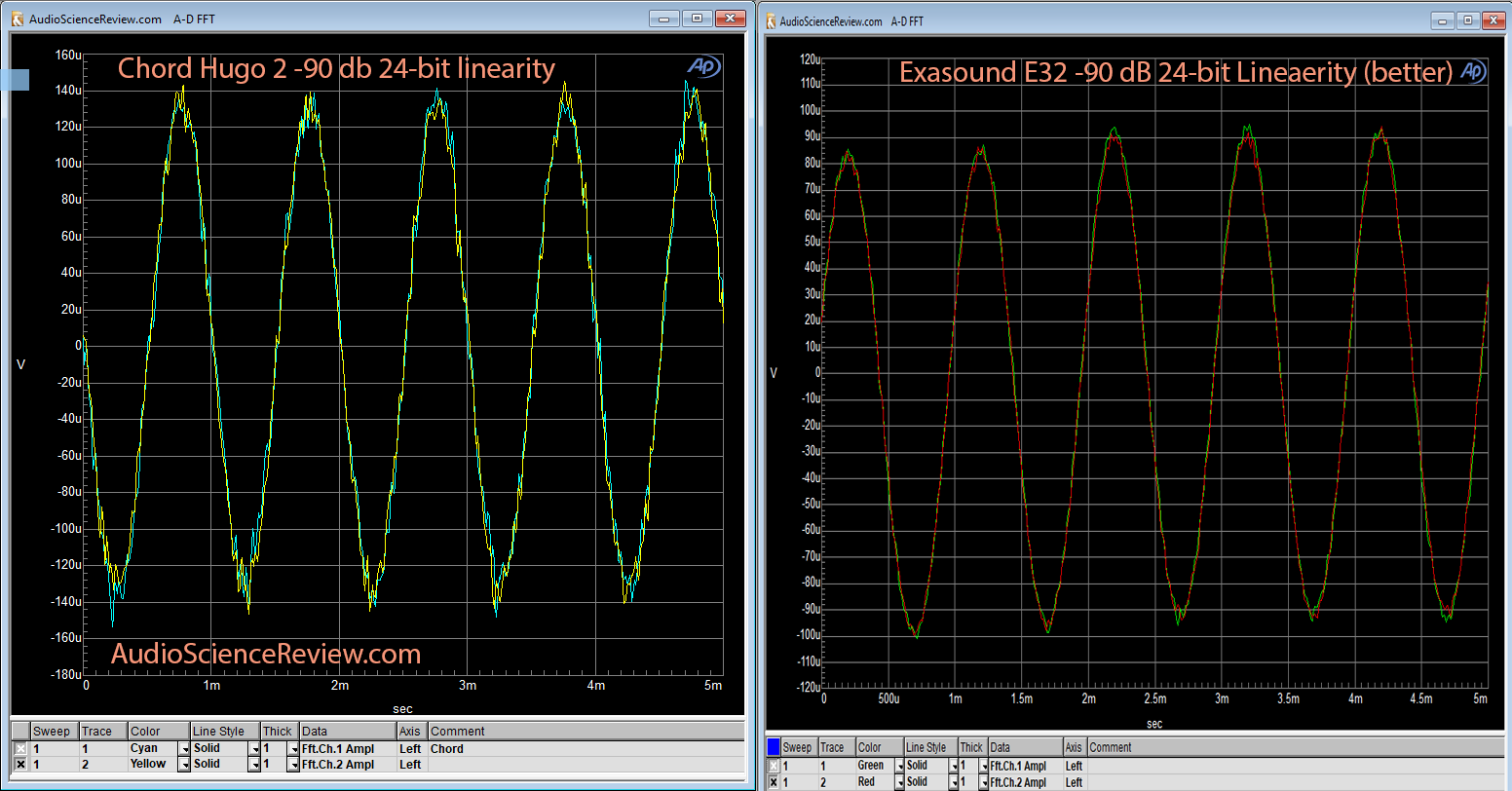This screenshot has width=1512, height=791.
Task: Select 'Fft.Ch.1 Ampl' cell in Exasound legend
Action: (1025, 767)
